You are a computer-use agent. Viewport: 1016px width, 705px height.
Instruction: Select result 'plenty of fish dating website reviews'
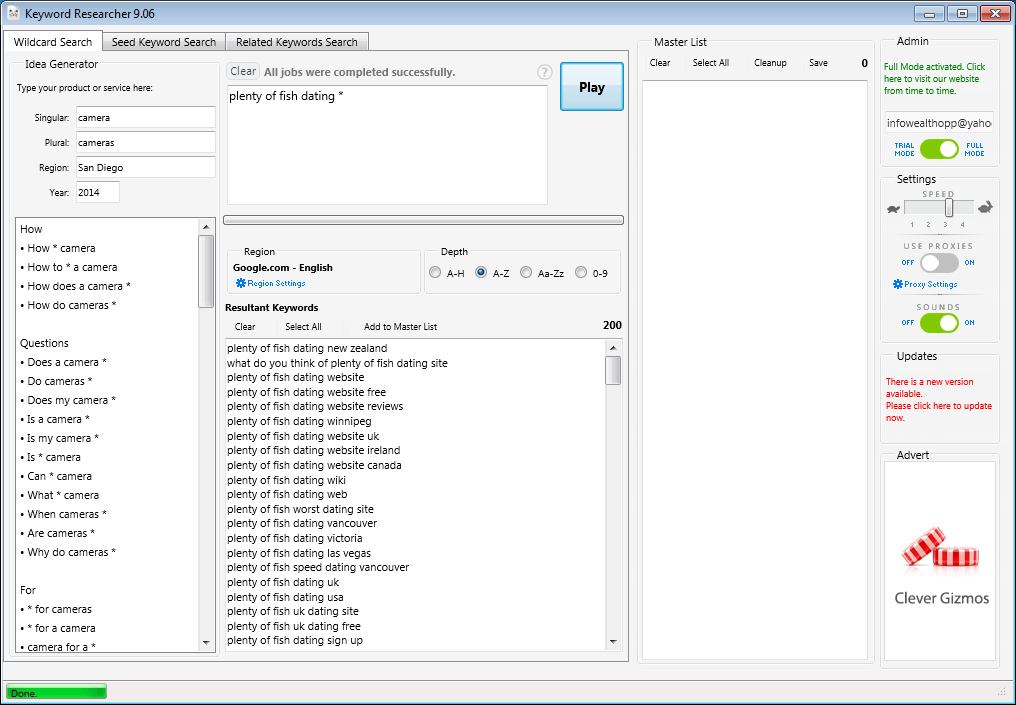tap(315, 406)
